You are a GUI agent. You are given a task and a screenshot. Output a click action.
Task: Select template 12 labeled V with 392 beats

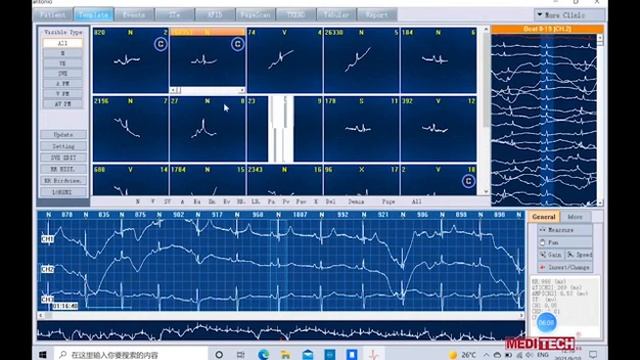click(x=438, y=129)
